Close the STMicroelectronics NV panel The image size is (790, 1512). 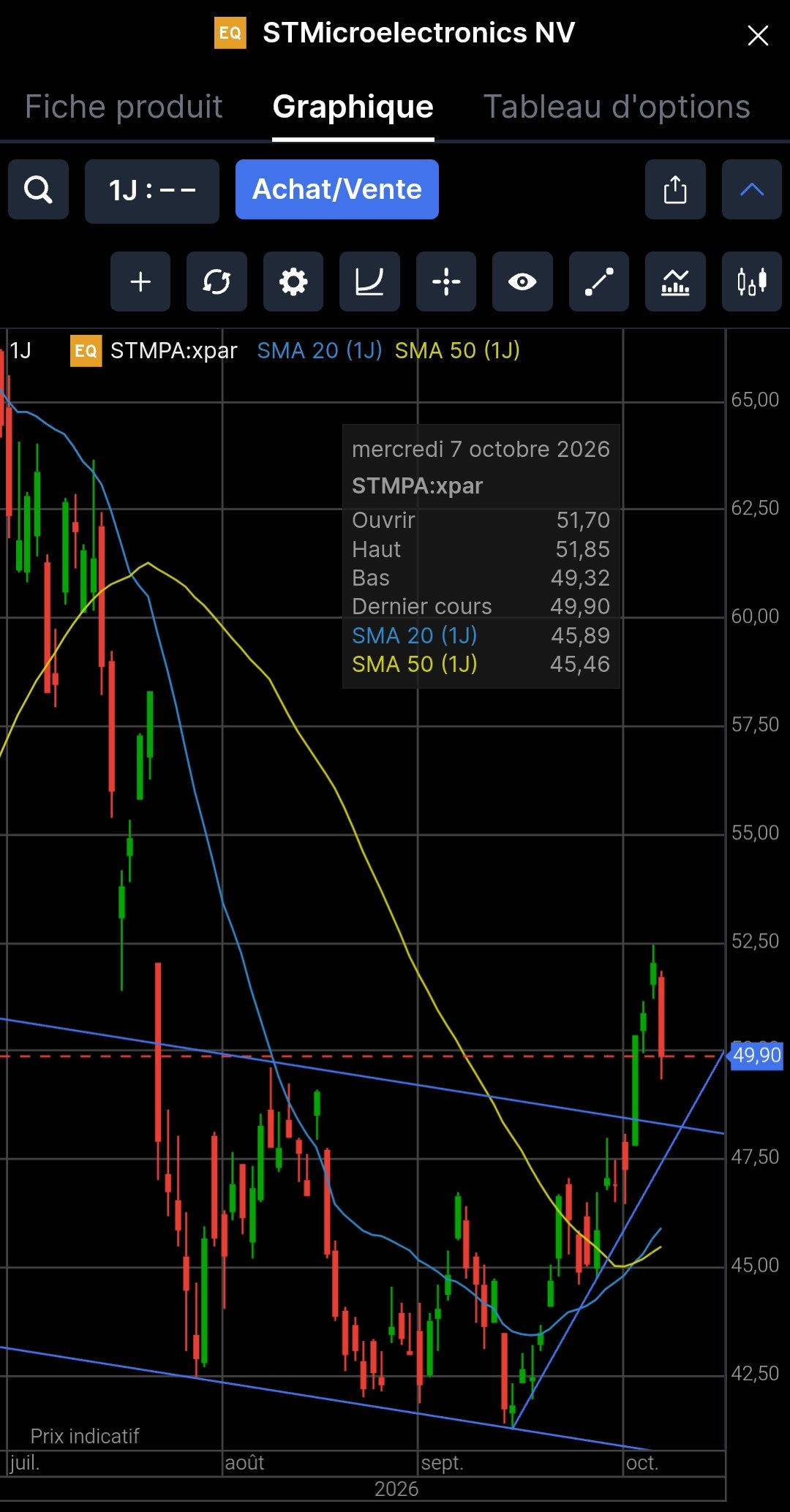(758, 35)
